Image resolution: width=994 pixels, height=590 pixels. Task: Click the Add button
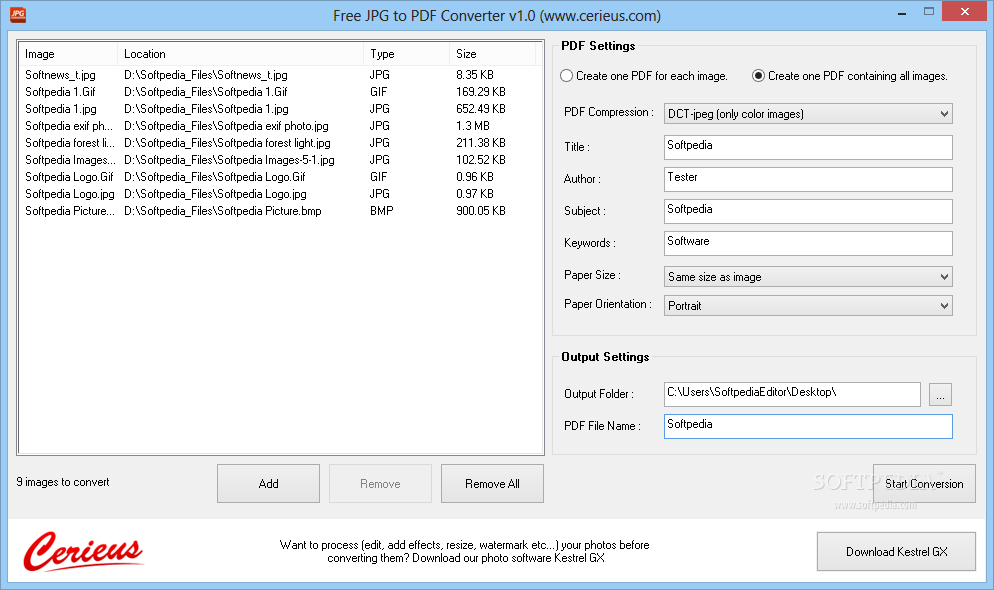coord(268,484)
